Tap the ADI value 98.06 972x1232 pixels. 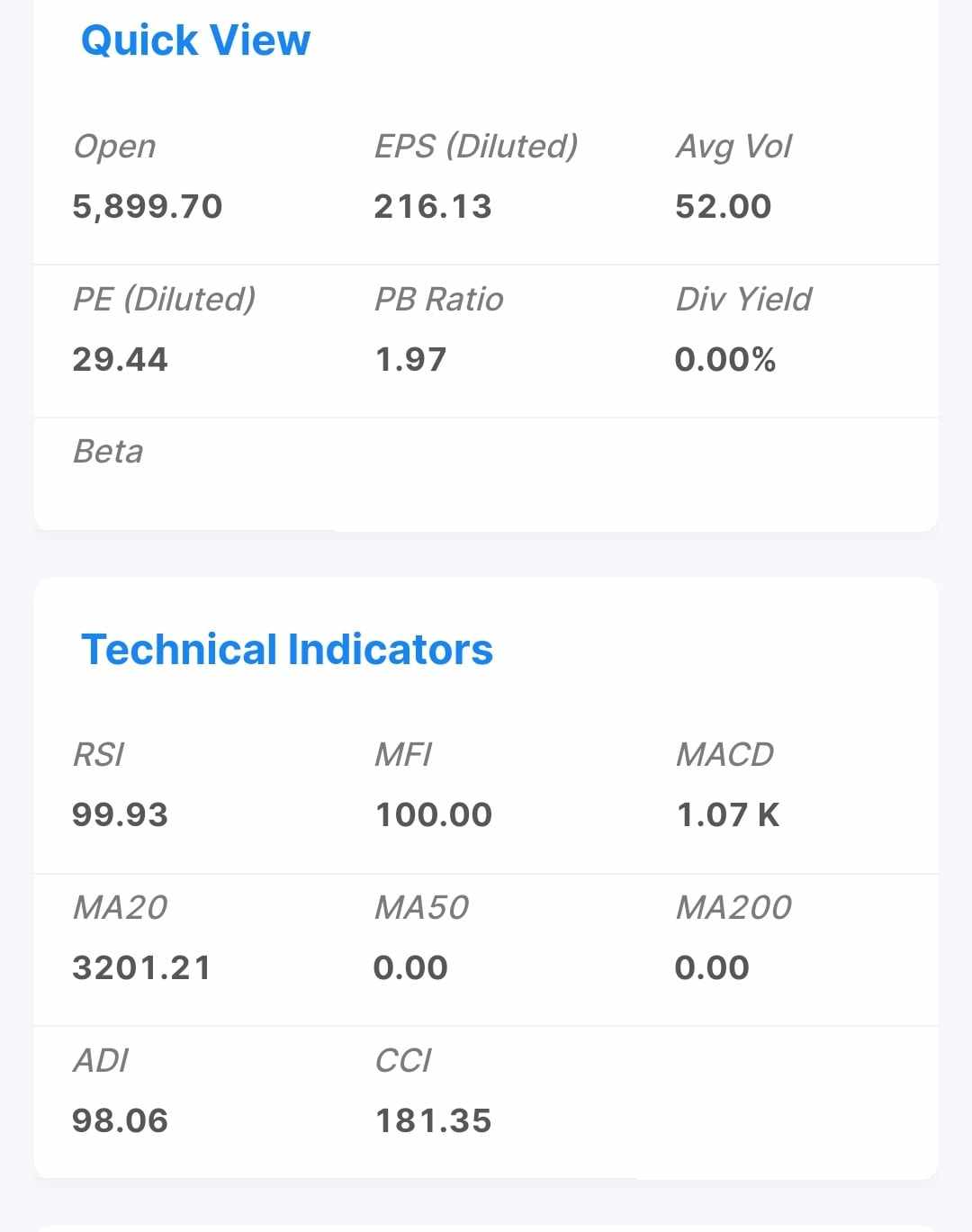pyautogui.click(x=121, y=1121)
